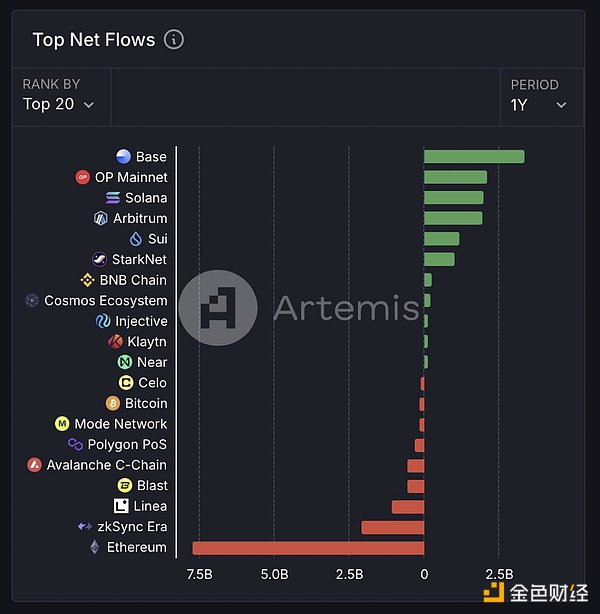Click the OP Mainnet red logo icon
Screen dimensions: 600x614
point(83,177)
